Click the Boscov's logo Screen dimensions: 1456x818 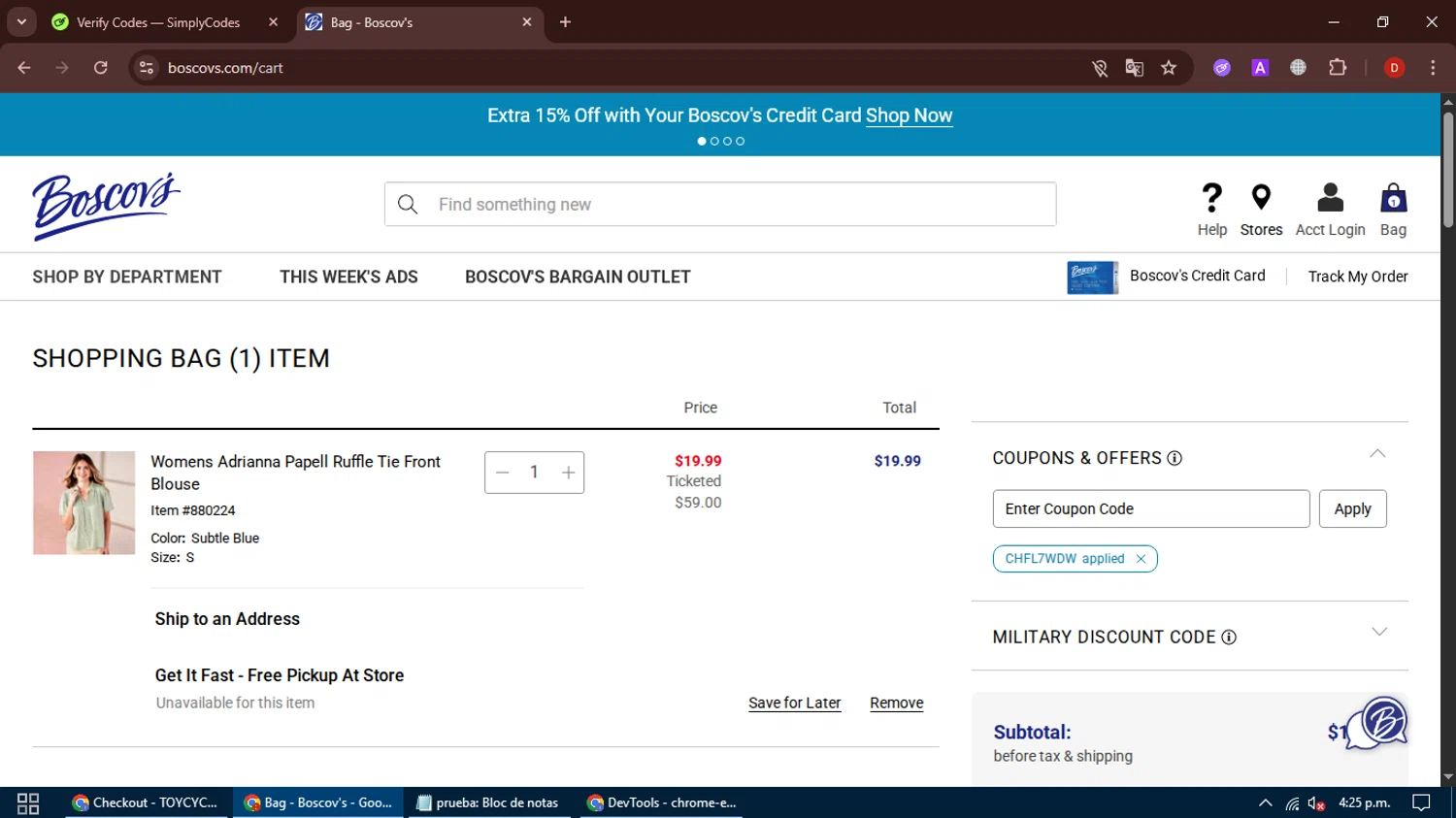(106, 206)
